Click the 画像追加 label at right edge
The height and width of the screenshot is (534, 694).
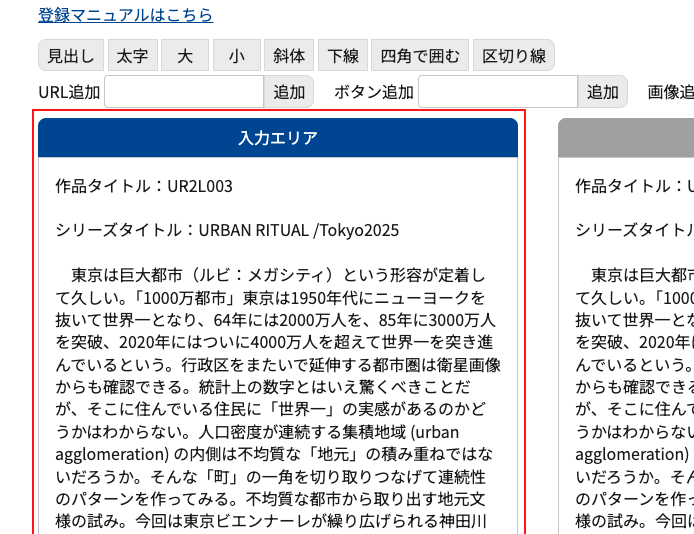click(x=670, y=92)
